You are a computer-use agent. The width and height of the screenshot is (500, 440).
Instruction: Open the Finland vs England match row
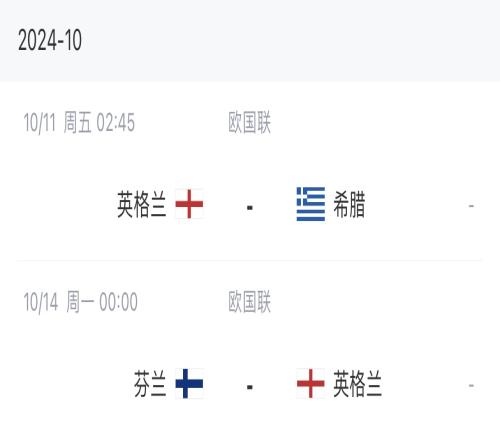pos(250,350)
